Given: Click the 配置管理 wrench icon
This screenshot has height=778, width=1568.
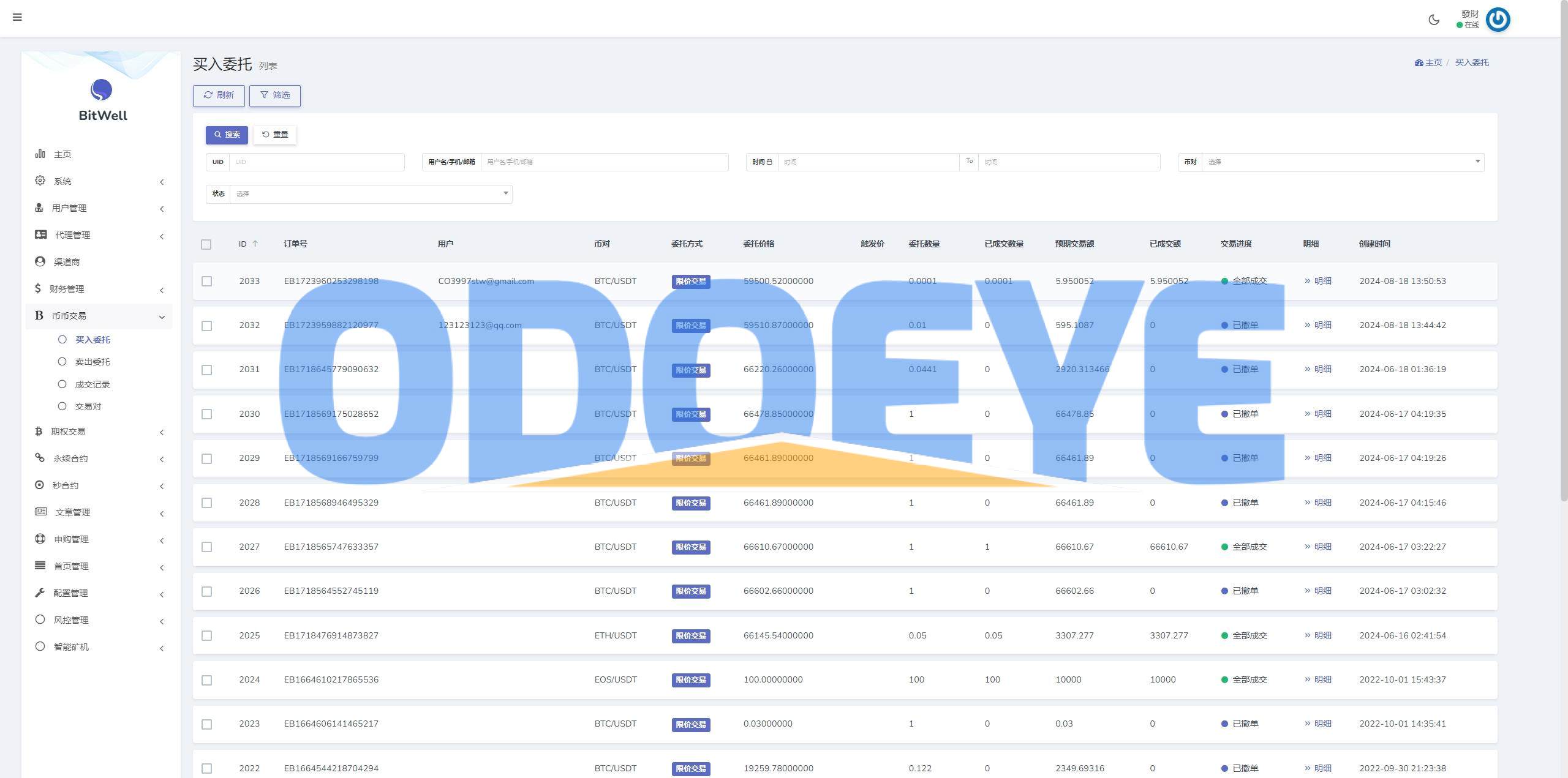Looking at the screenshot, I should tap(40, 593).
